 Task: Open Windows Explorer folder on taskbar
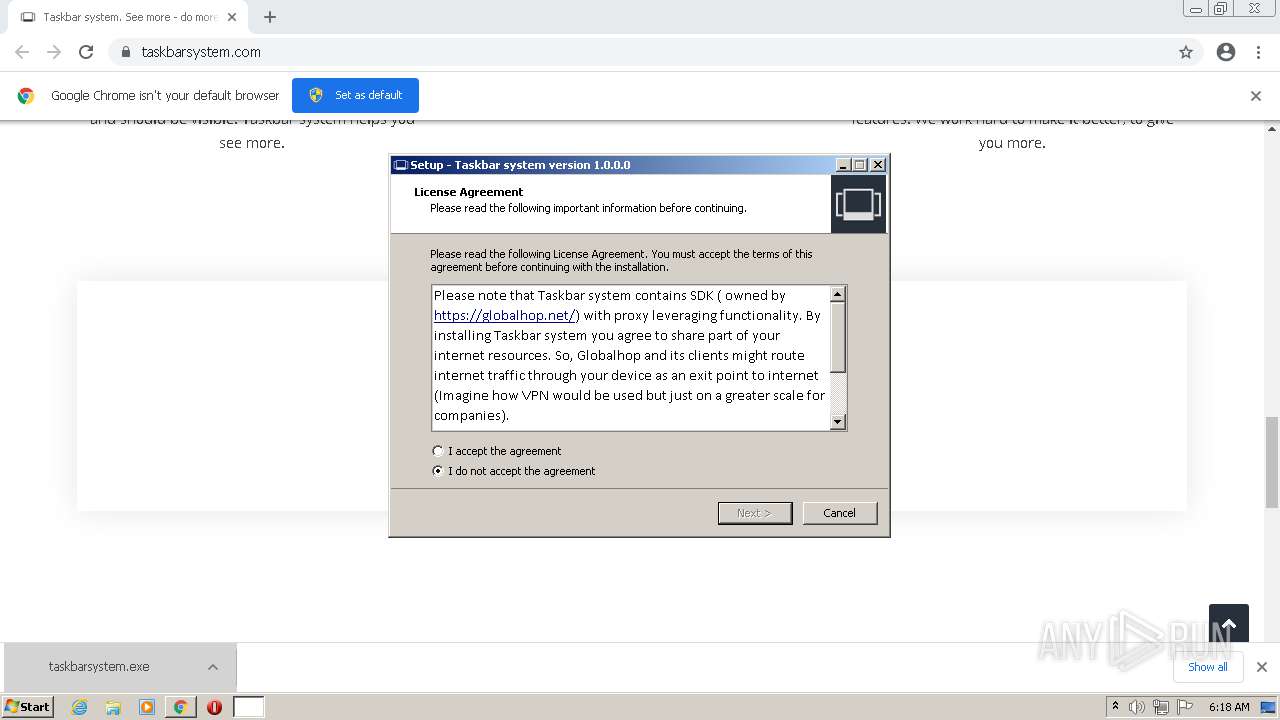113,707
